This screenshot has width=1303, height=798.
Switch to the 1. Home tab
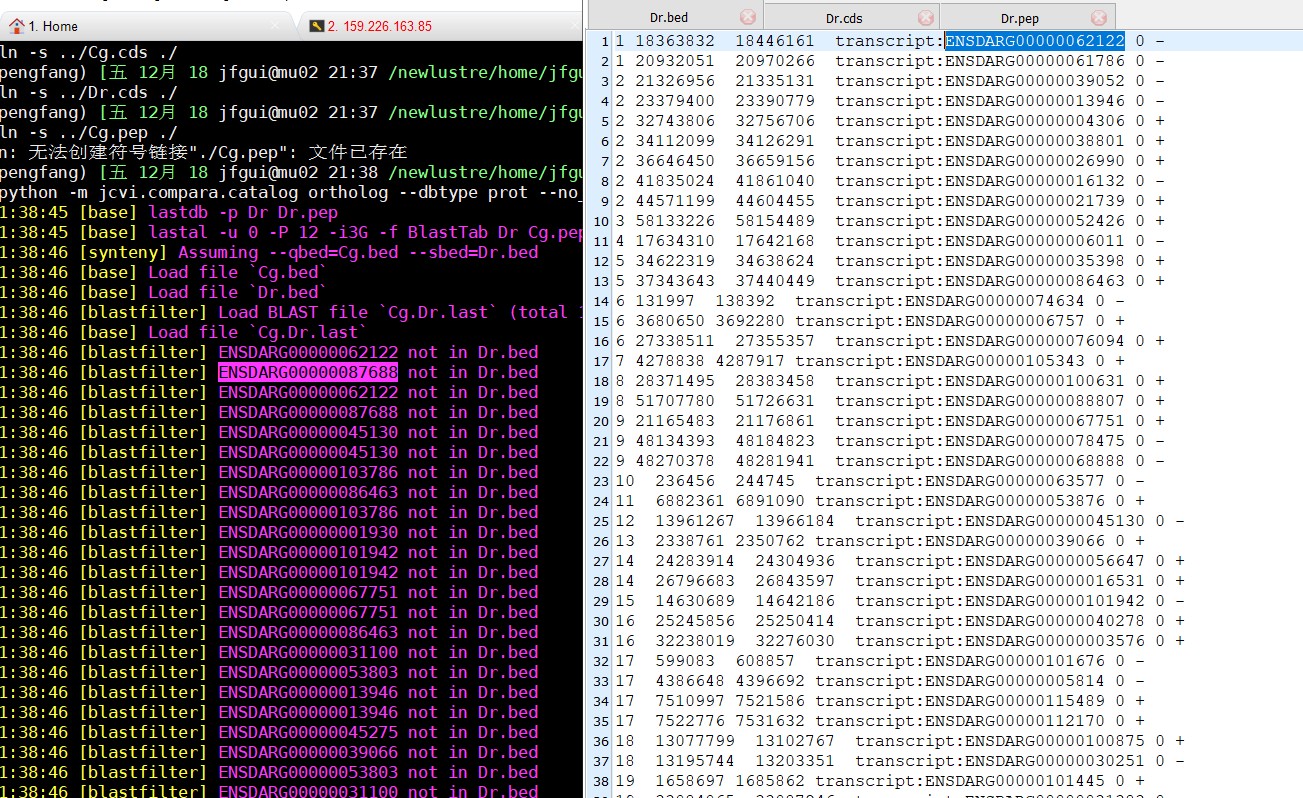pyautogui.click(x=147, y=26)
